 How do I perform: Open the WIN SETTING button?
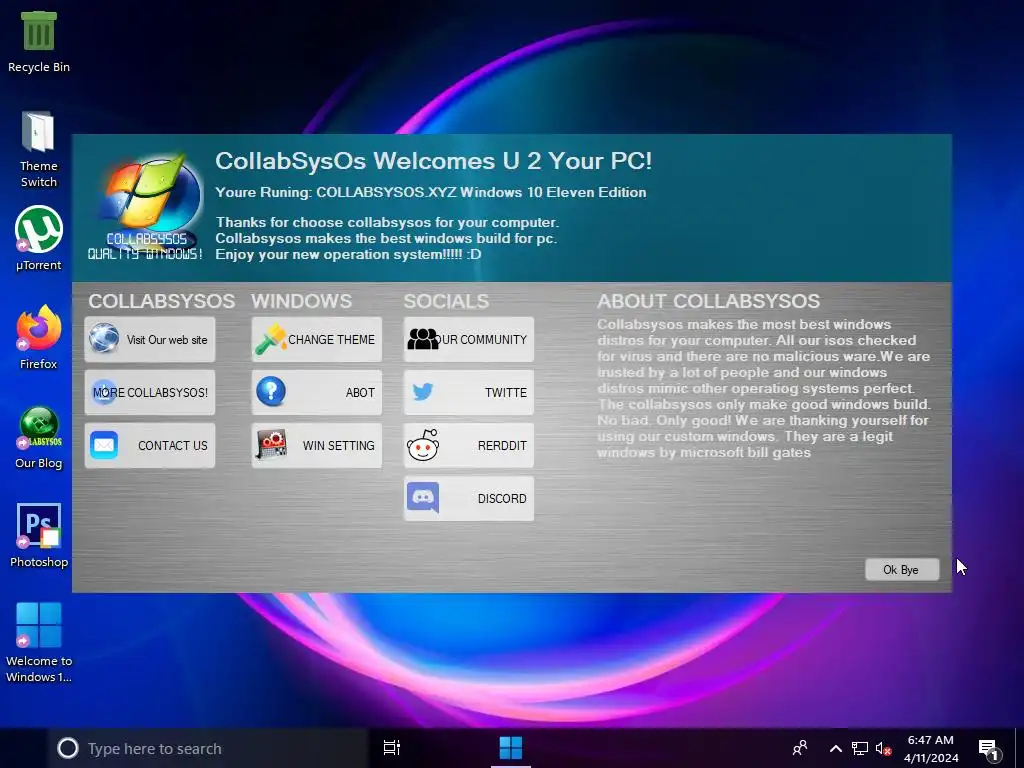[x=317, y=445]
